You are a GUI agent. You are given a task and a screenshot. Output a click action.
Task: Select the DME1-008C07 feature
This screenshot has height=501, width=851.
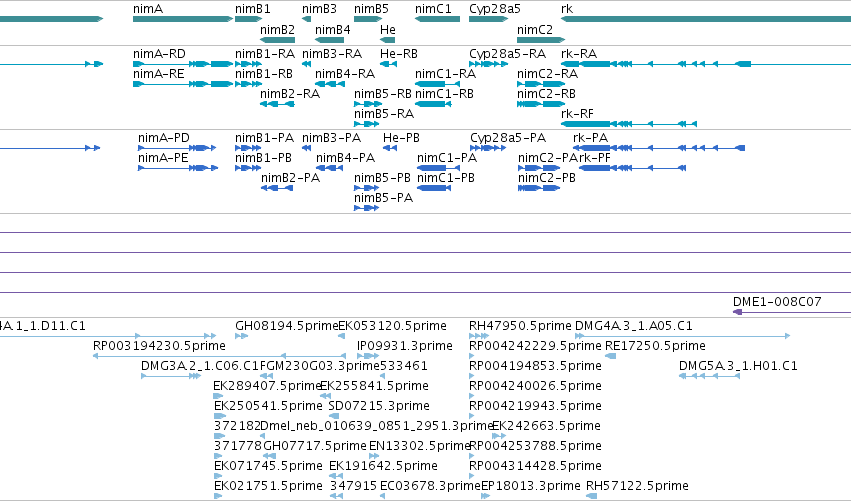coord(792,312)
